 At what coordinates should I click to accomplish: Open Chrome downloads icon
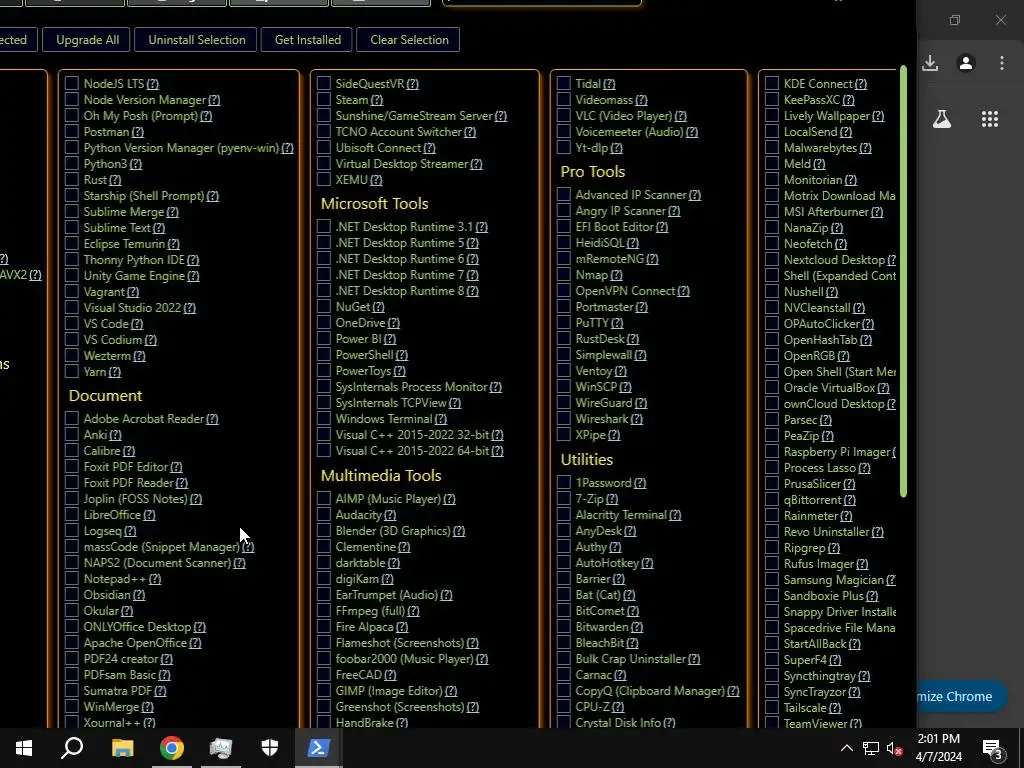pyautogui.click(x=930, y=63)
